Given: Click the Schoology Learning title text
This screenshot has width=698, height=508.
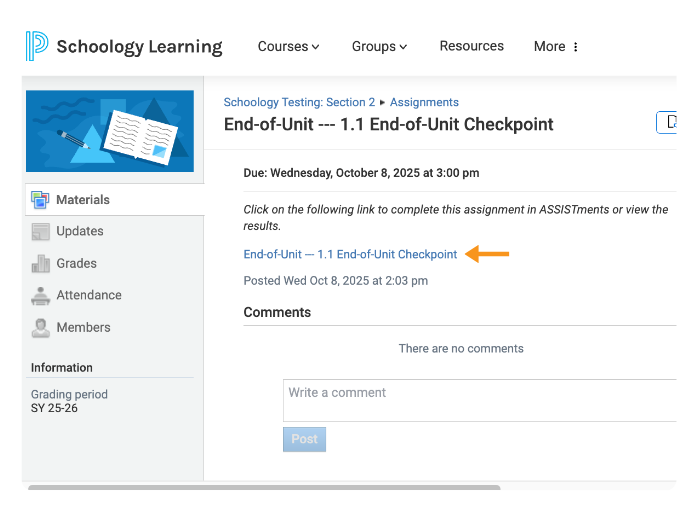Looking at the screenshot, I should (139, 46).
